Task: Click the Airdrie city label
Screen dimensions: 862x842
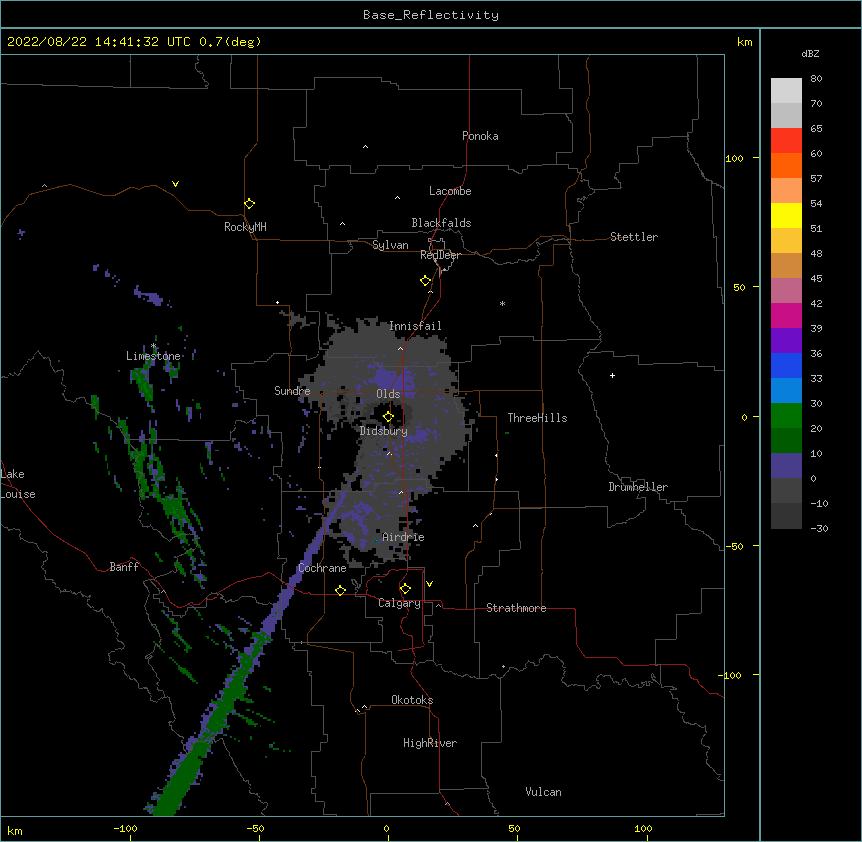Action: [403, 537]
